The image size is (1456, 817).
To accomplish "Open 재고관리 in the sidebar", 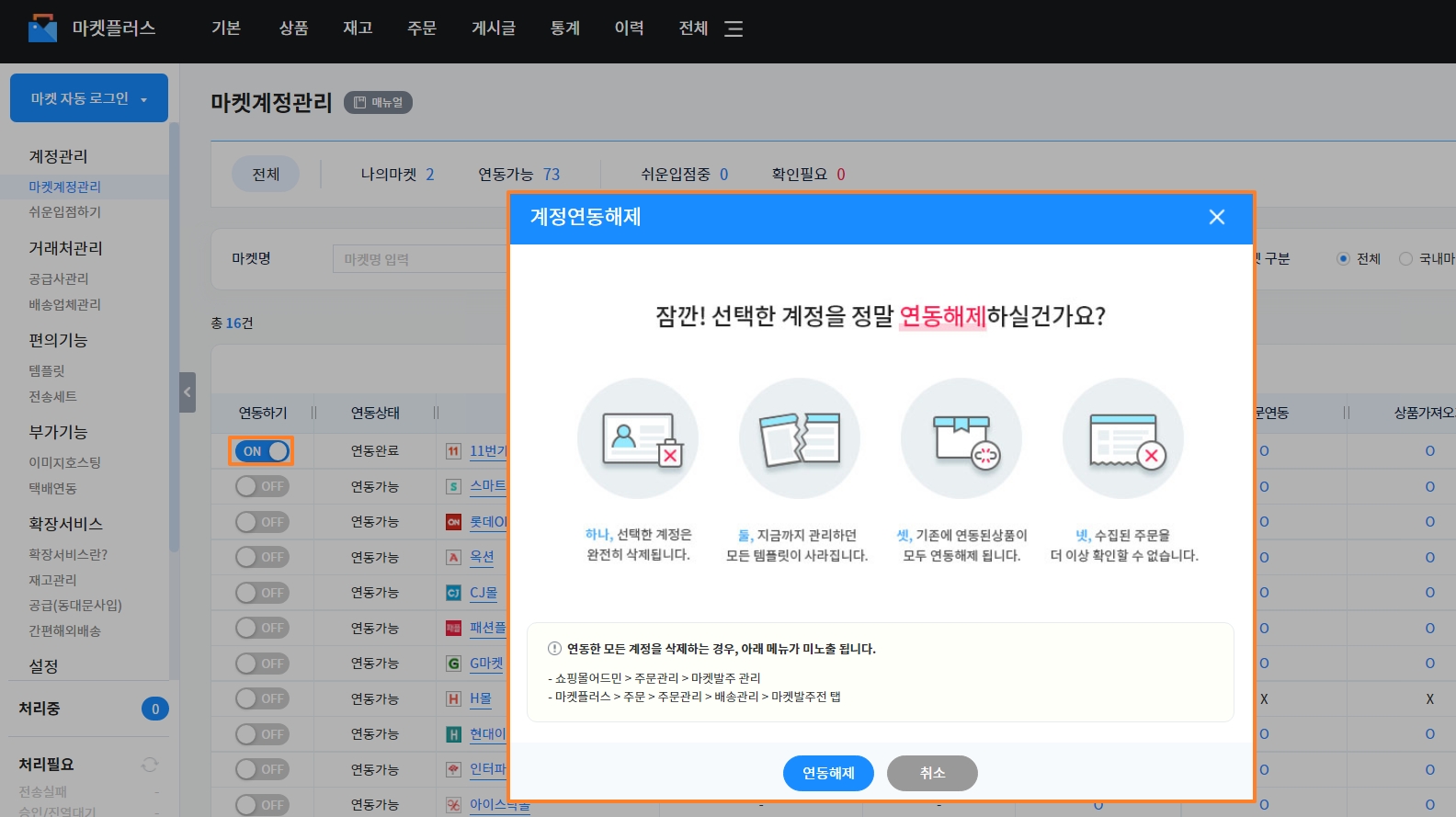I will [52, 581].
